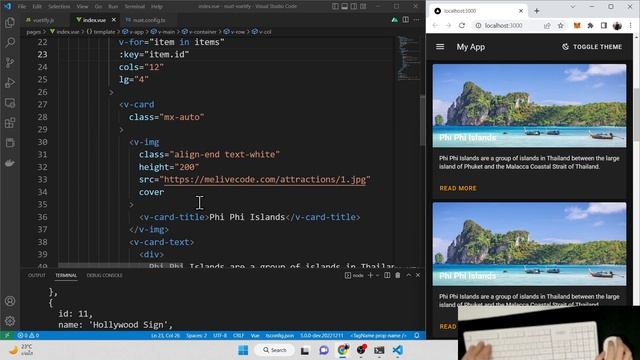Click the VS Code editor vertical scrollbar

click(422, 120)
